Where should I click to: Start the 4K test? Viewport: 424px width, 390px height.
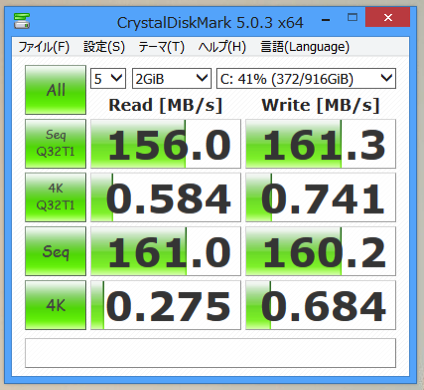(x=56, y=305)
